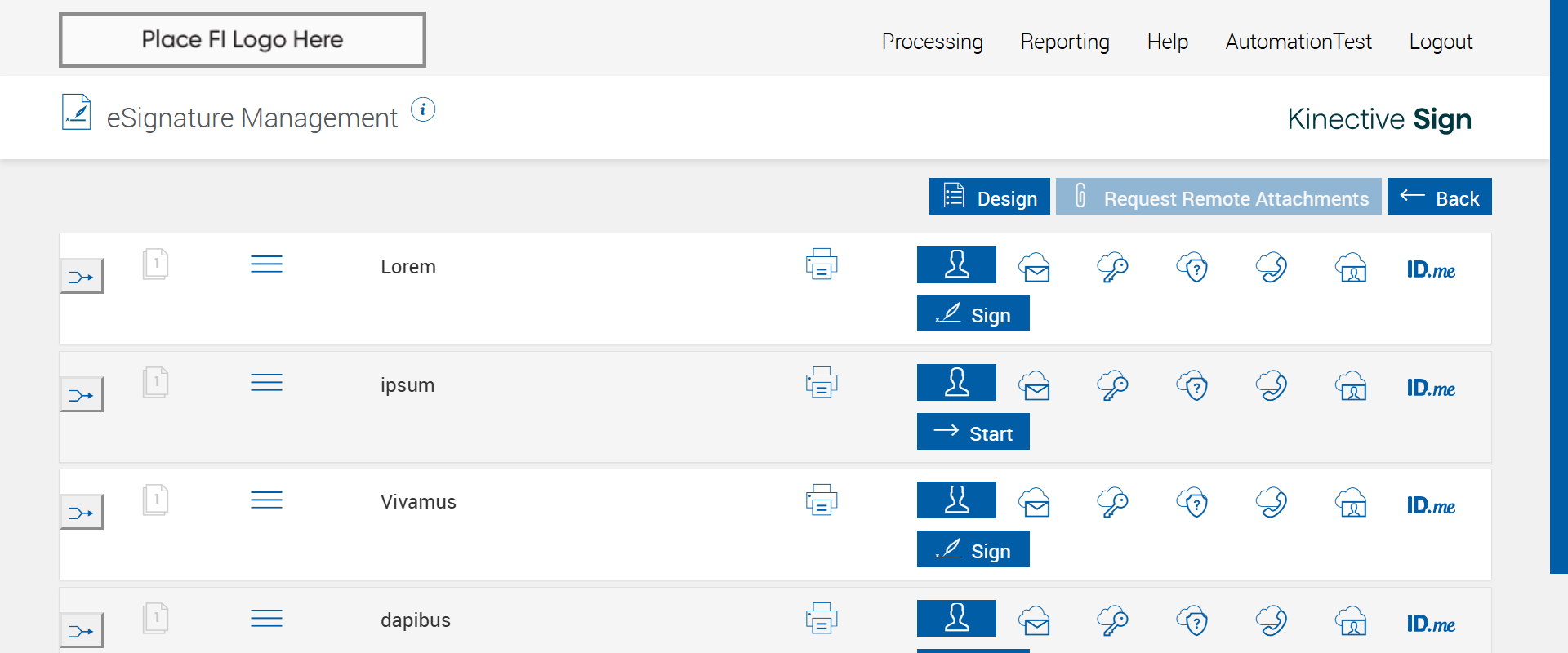Expand the Vivamus row arrow button
The height and width of the screenshot is (653, 1568).
click(x=82, y=513)
